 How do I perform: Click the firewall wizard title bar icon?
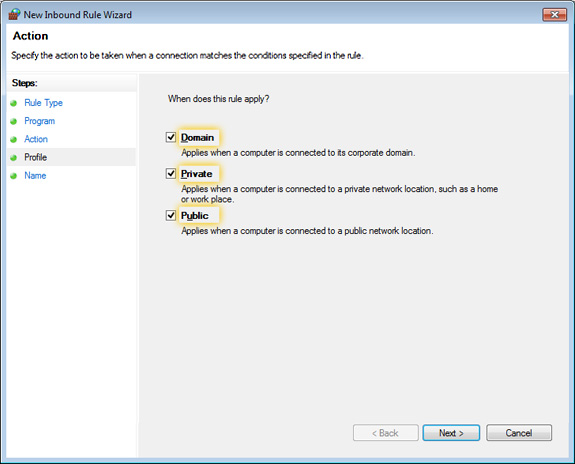[x=14, y=14]
